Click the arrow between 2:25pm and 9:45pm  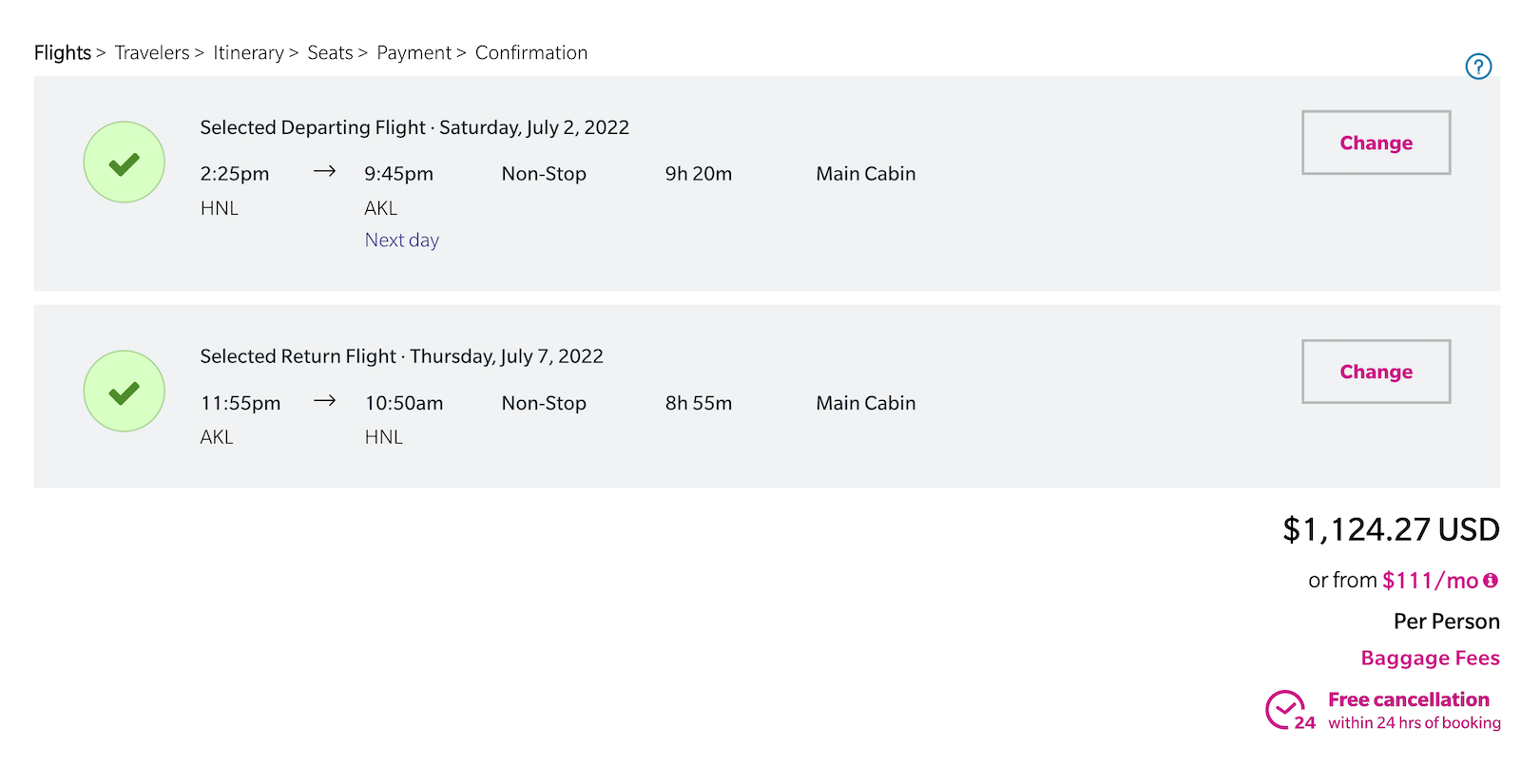click(325, 172)
